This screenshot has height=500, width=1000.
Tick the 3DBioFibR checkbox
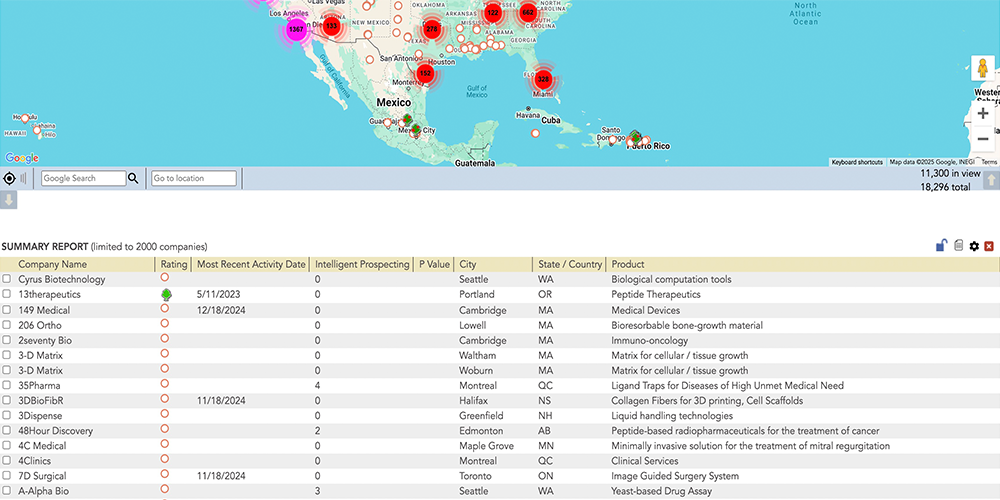[x=6, y=401]
